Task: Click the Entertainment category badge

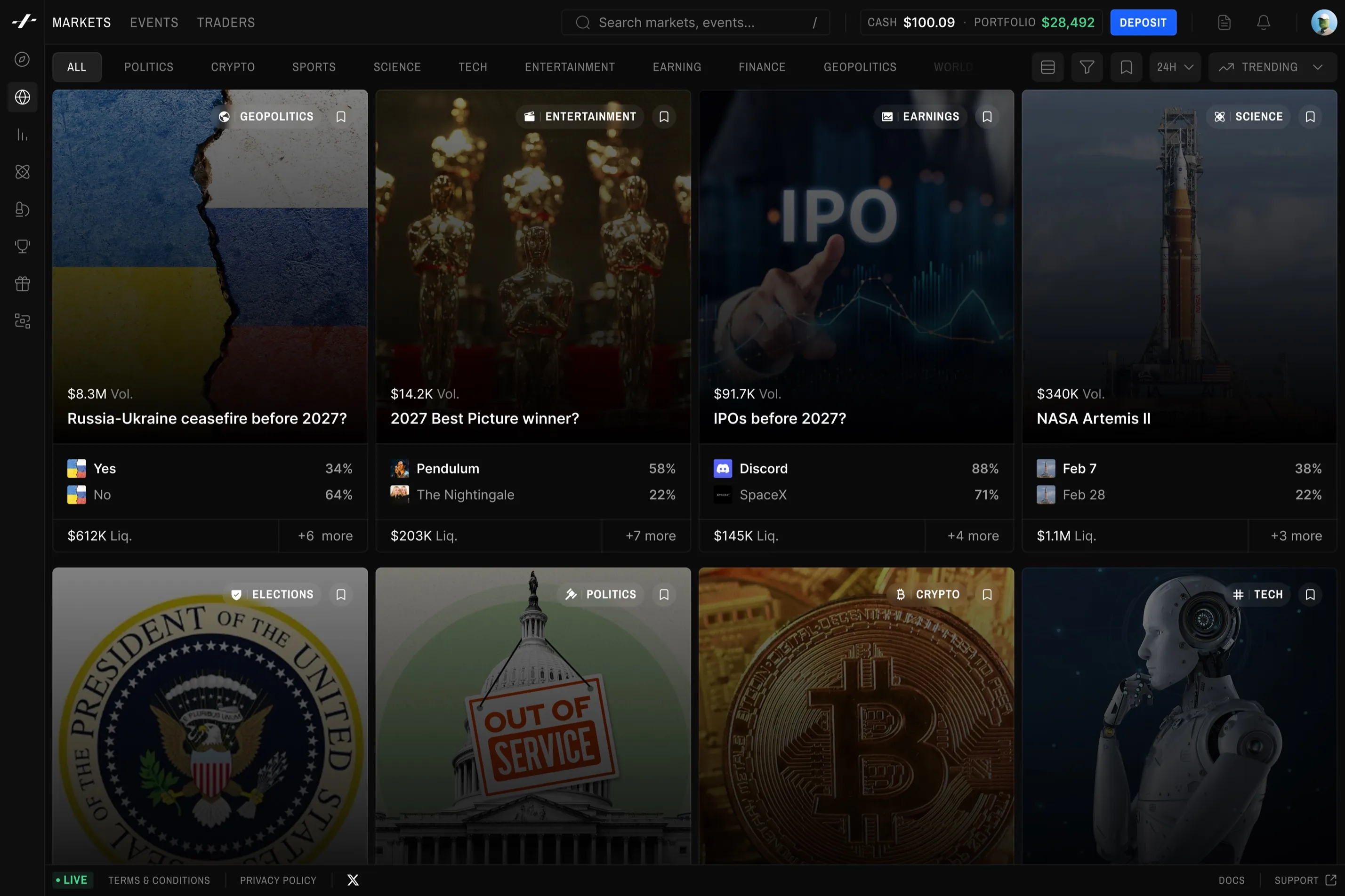Action: [580, 117]
